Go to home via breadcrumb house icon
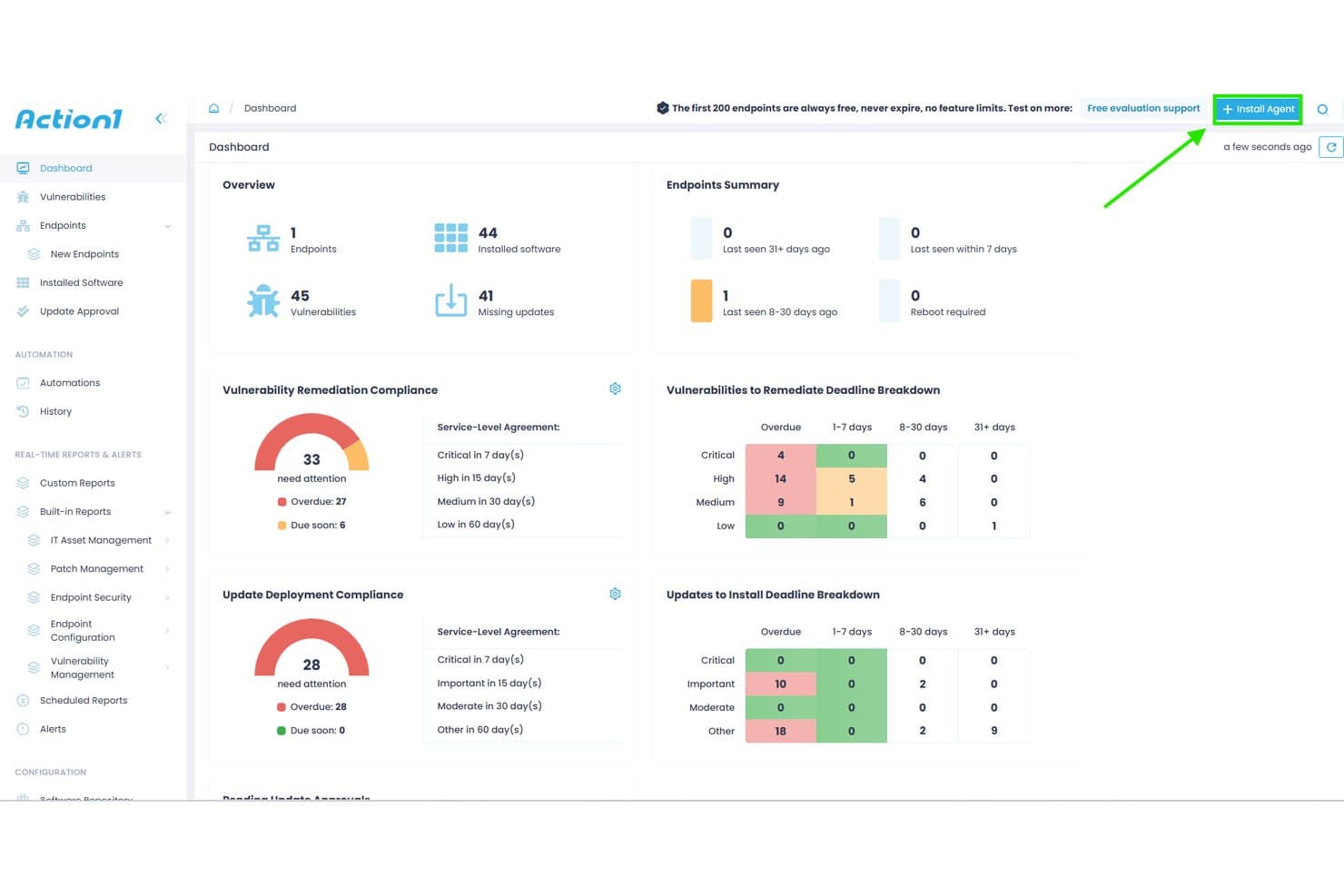The height and width of the screenshot is (896, 1344). (213, 108)
